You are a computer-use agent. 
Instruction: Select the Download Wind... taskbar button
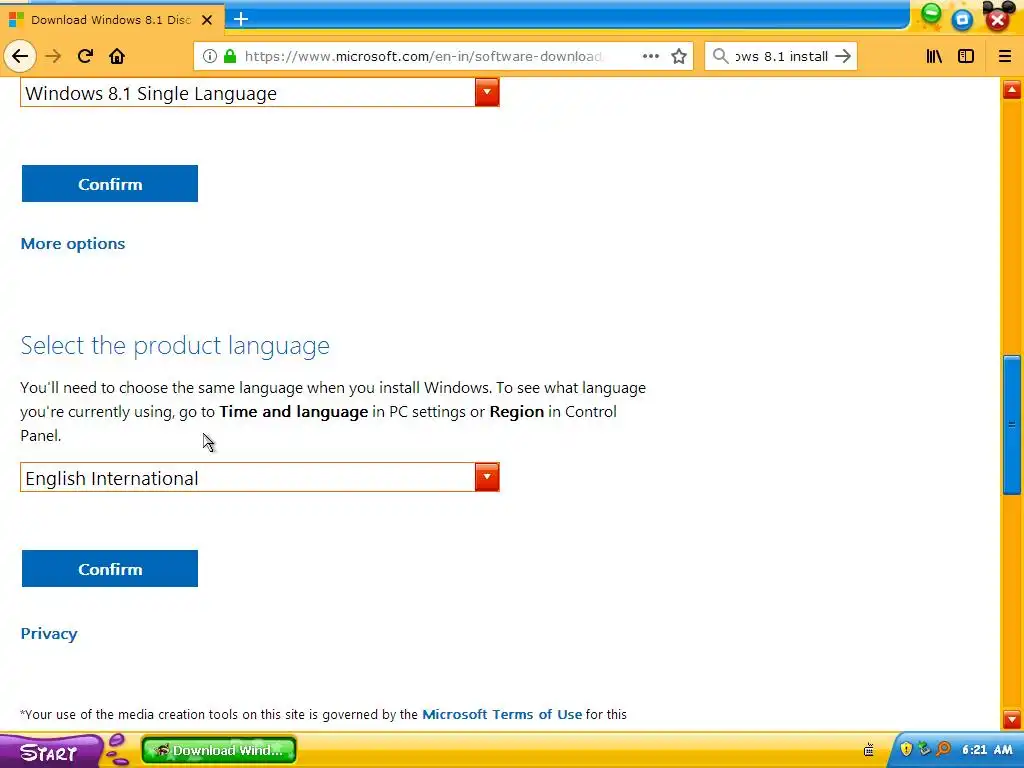pyautogui.click(x=219, y=750)
